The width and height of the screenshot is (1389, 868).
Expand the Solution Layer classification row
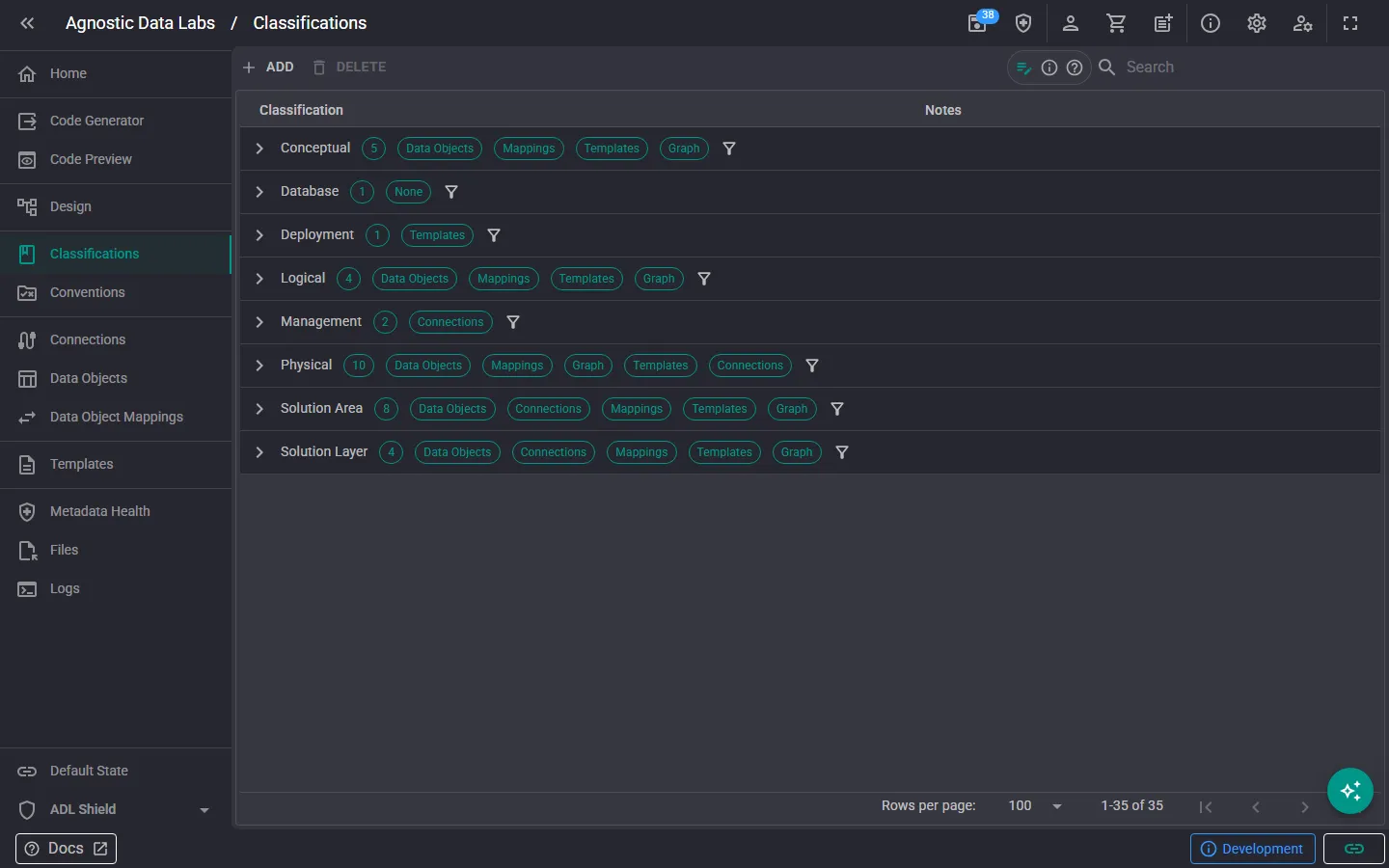click(x=259, y=452)
